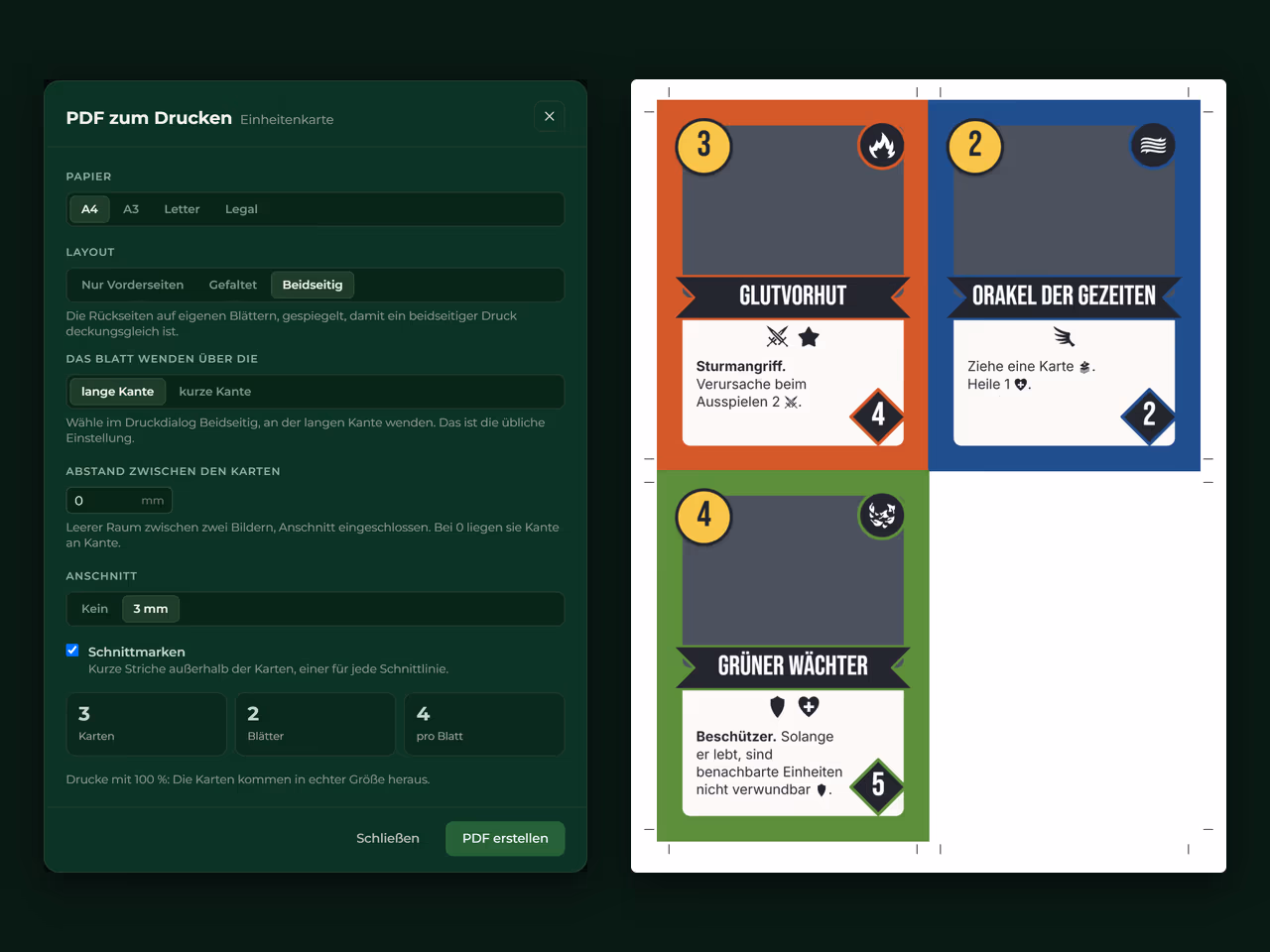Click the beast icon on Grüner Wächter card
The width and height of the screenshot is (1270, 952).
881,516
